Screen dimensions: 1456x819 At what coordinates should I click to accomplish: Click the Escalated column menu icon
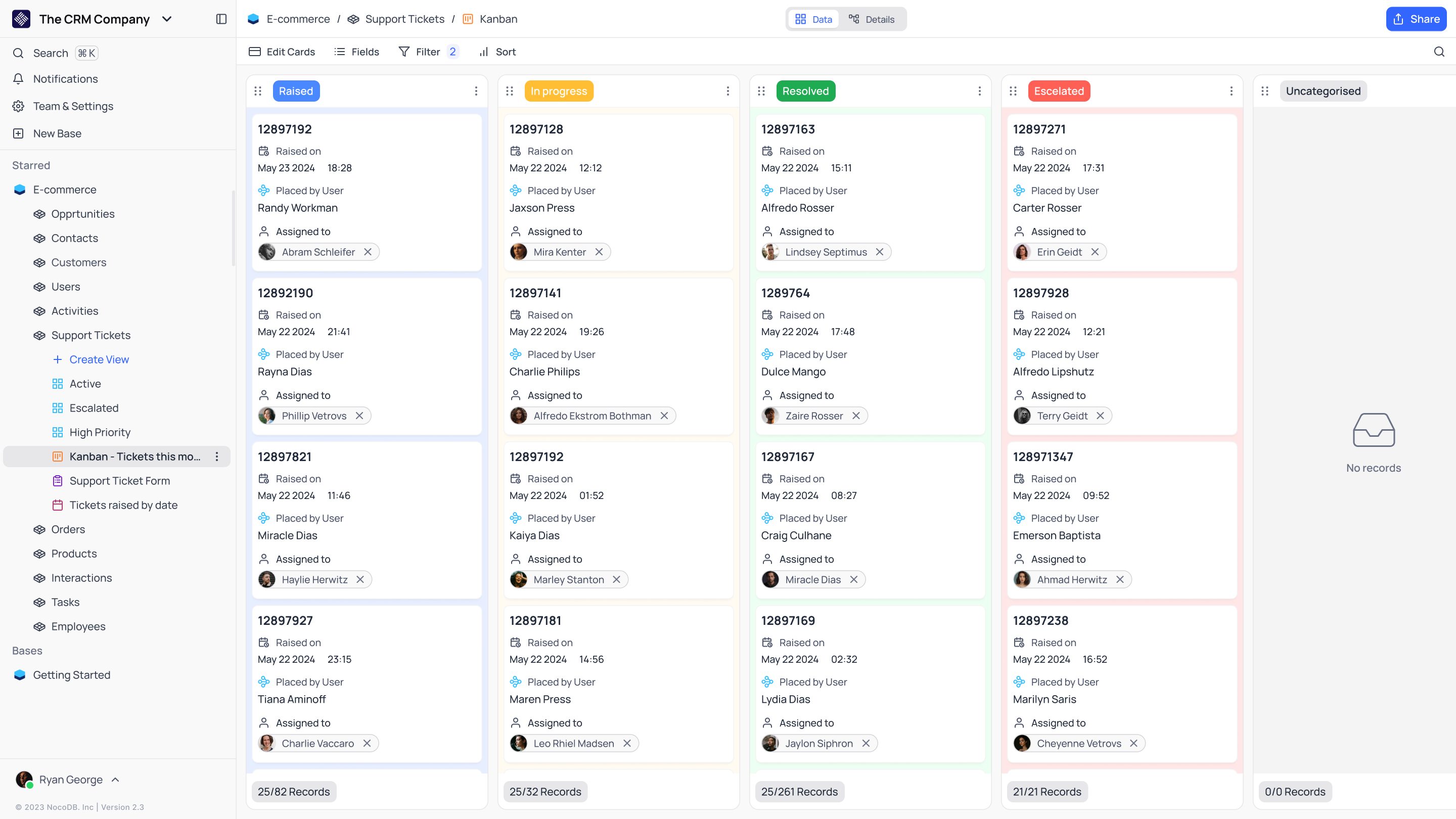[1233, 91]
